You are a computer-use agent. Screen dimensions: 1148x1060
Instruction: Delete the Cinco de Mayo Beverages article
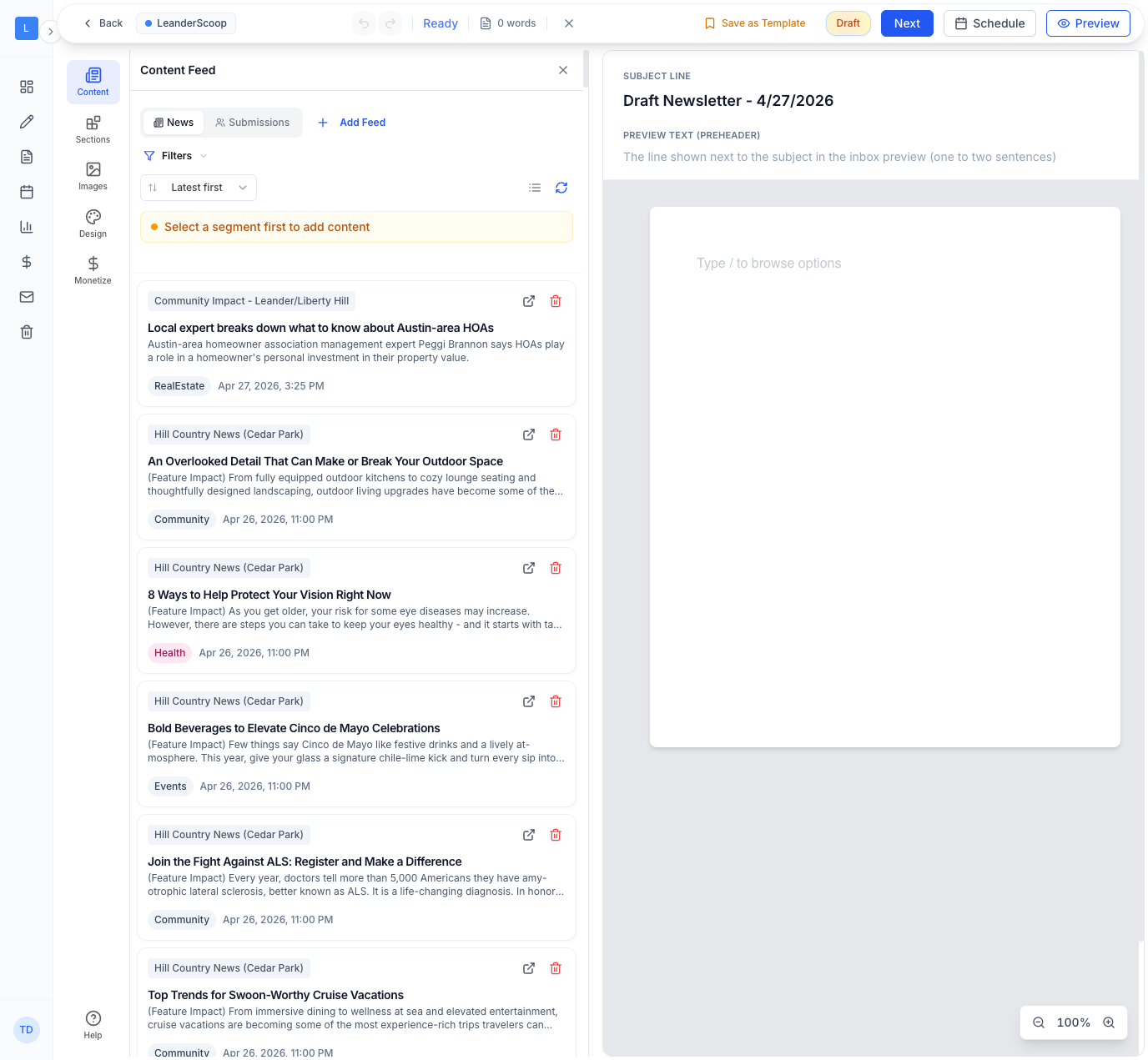[x=556, y=701]
